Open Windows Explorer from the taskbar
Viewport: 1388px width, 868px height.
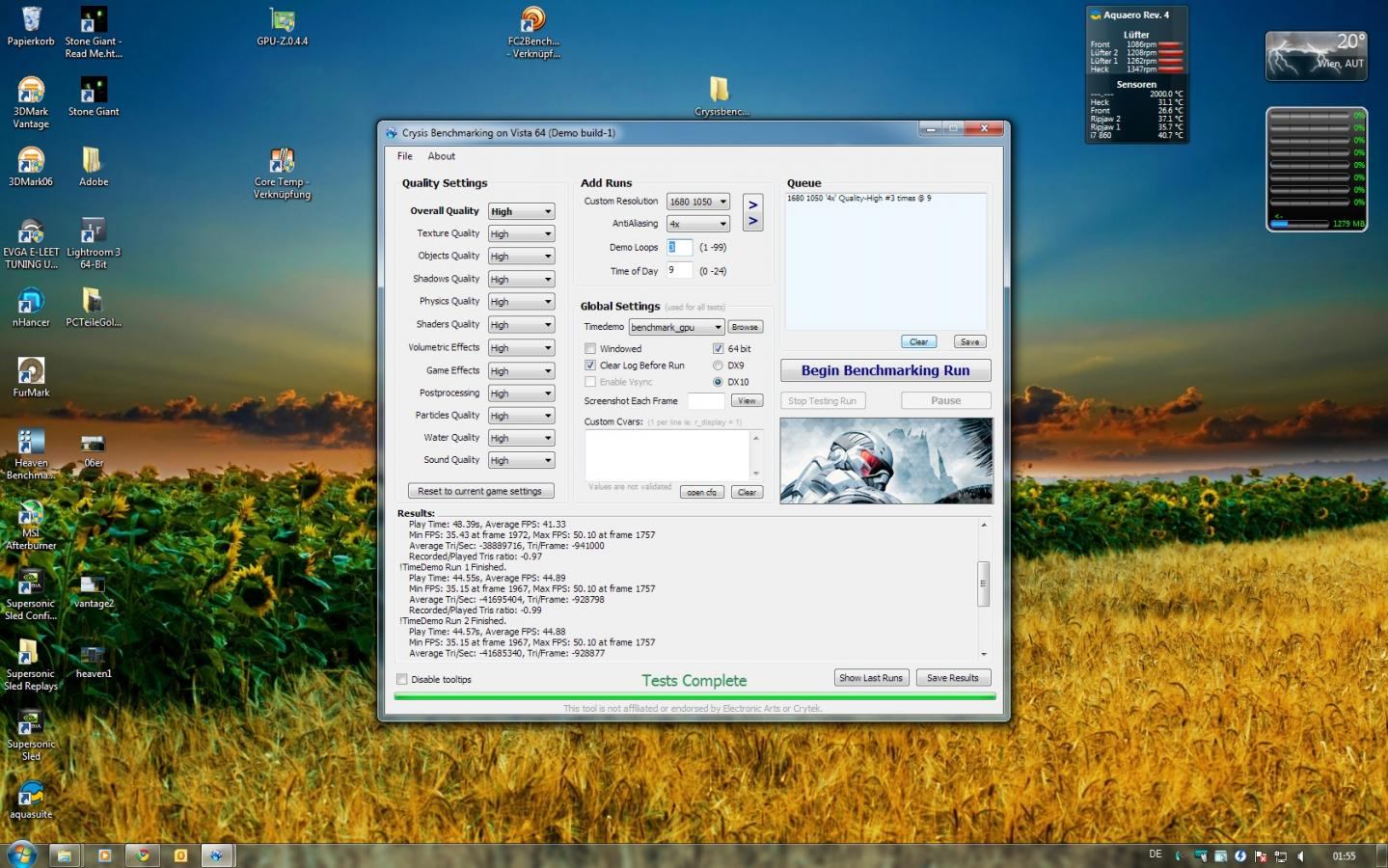coord(64,855)
